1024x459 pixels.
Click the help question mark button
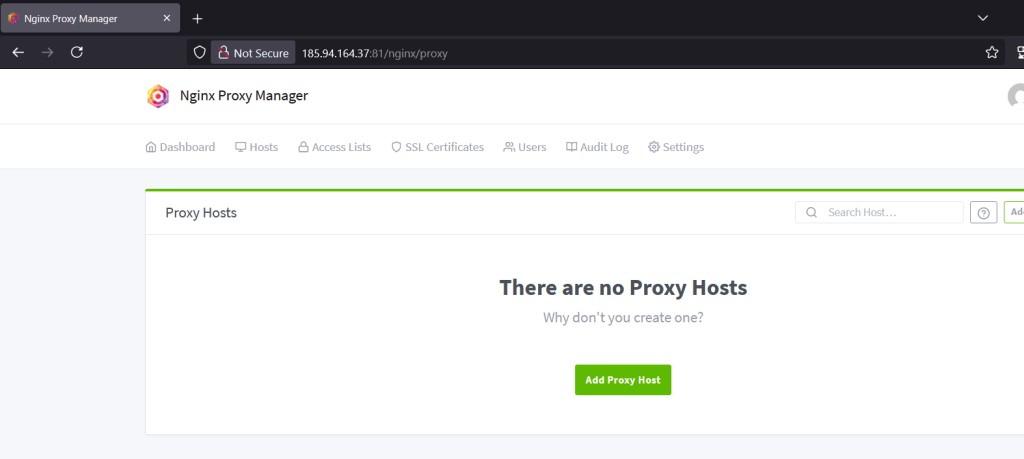[x=984, y=212]
